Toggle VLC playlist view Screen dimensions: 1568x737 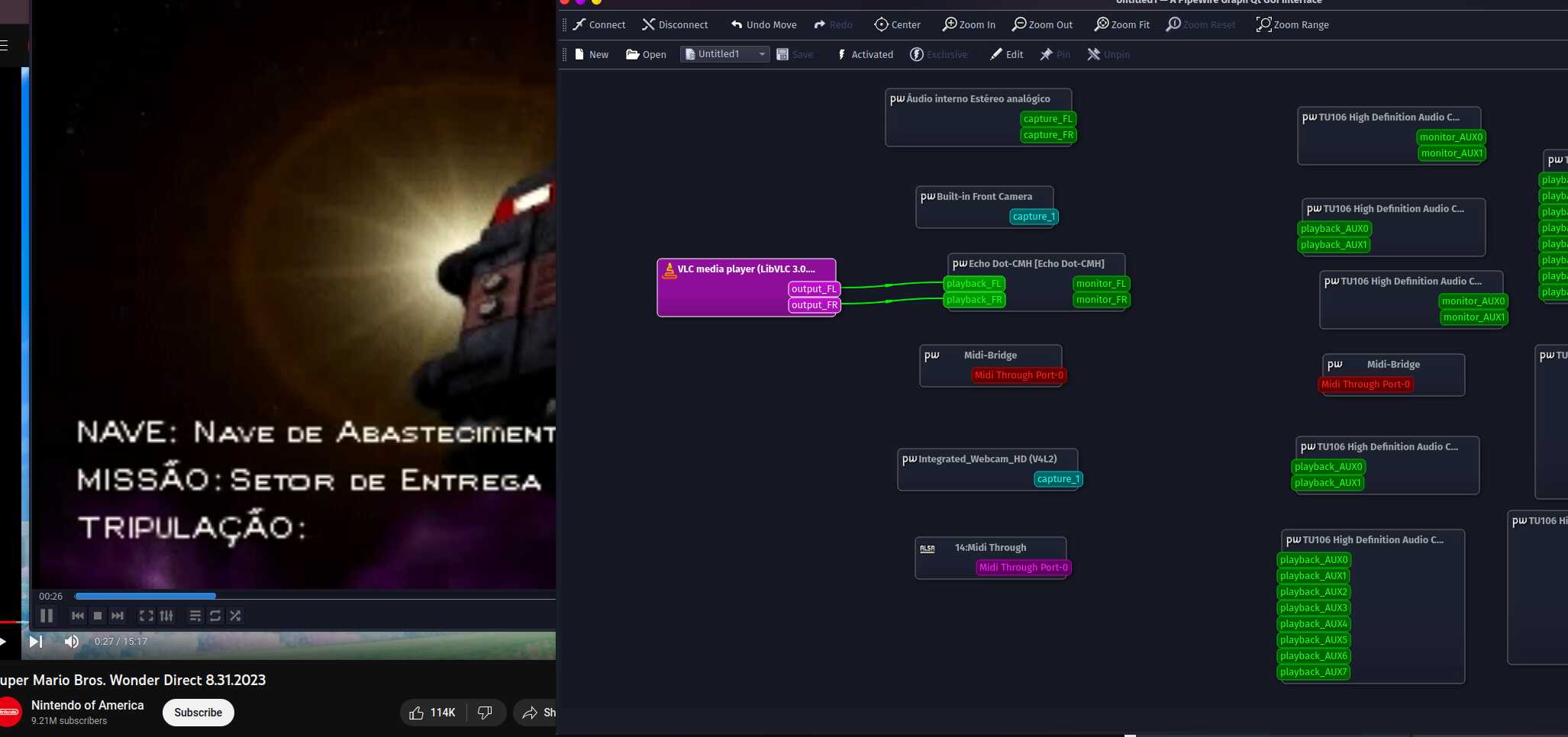coord(195,616)
